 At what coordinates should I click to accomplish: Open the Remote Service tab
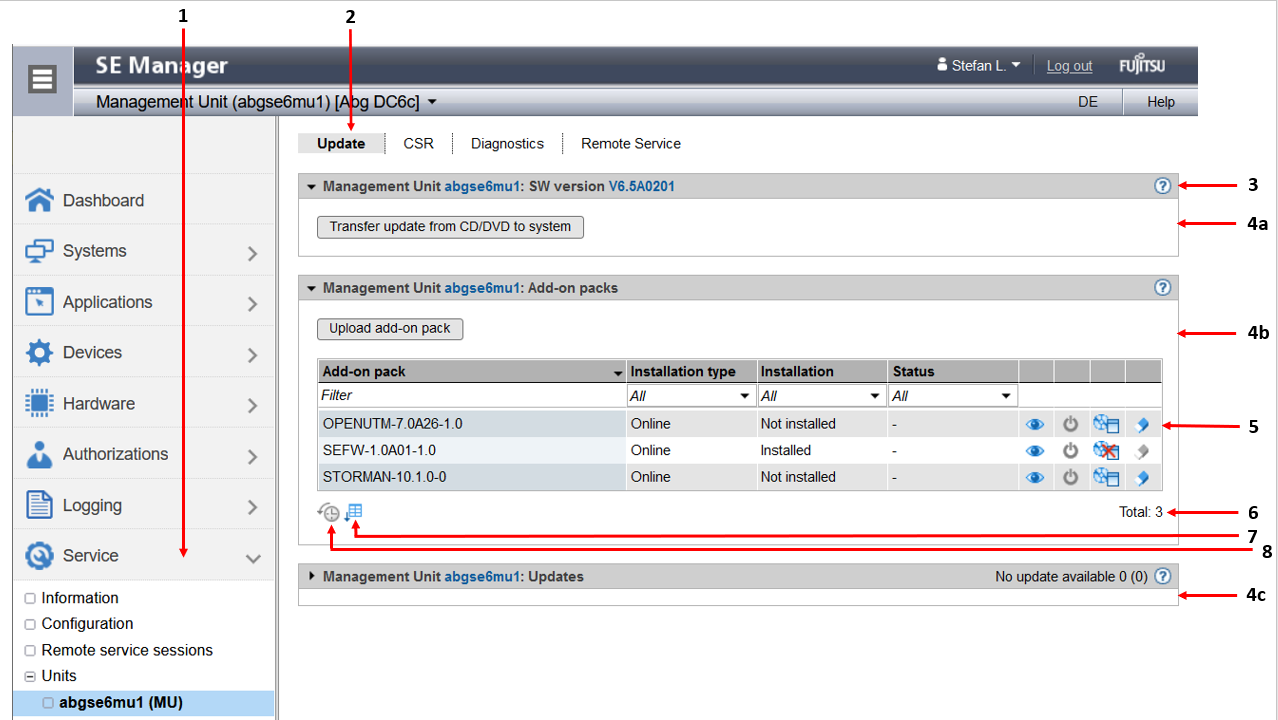pos(630,144)
